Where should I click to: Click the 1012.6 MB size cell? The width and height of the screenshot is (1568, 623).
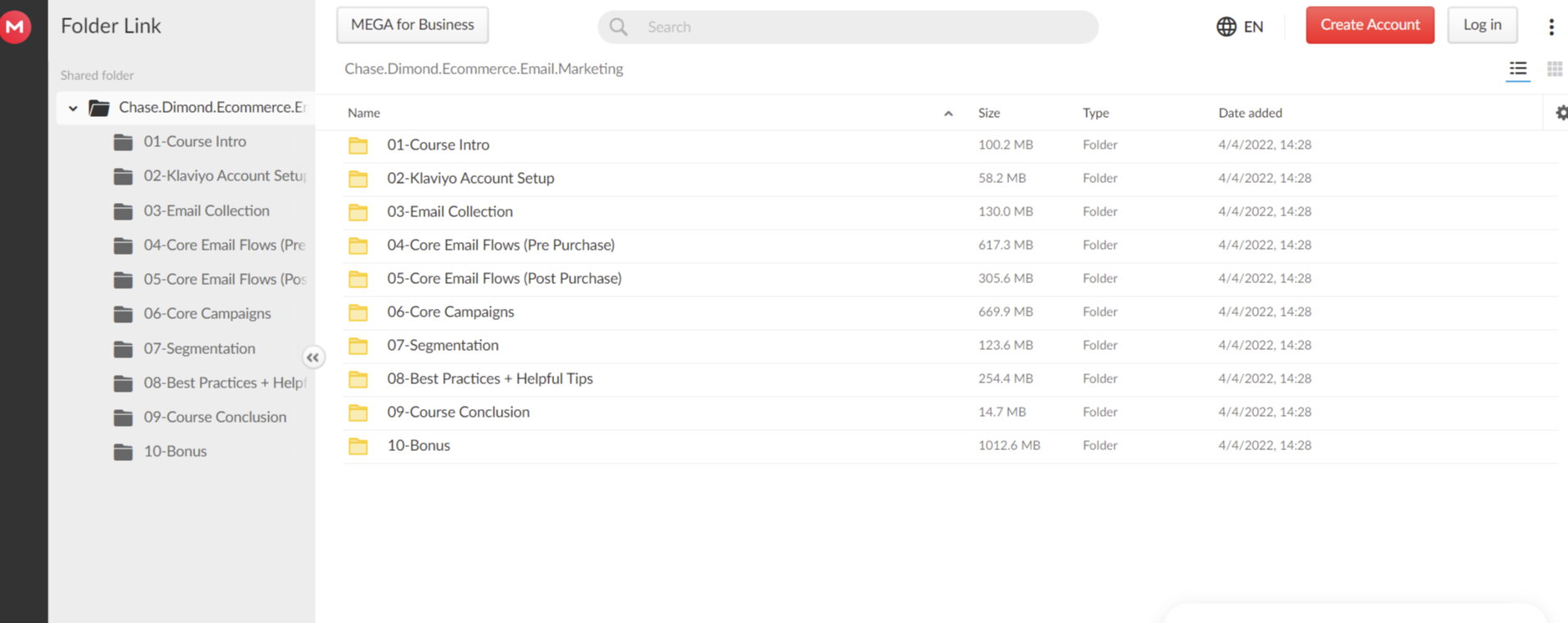1009,445
